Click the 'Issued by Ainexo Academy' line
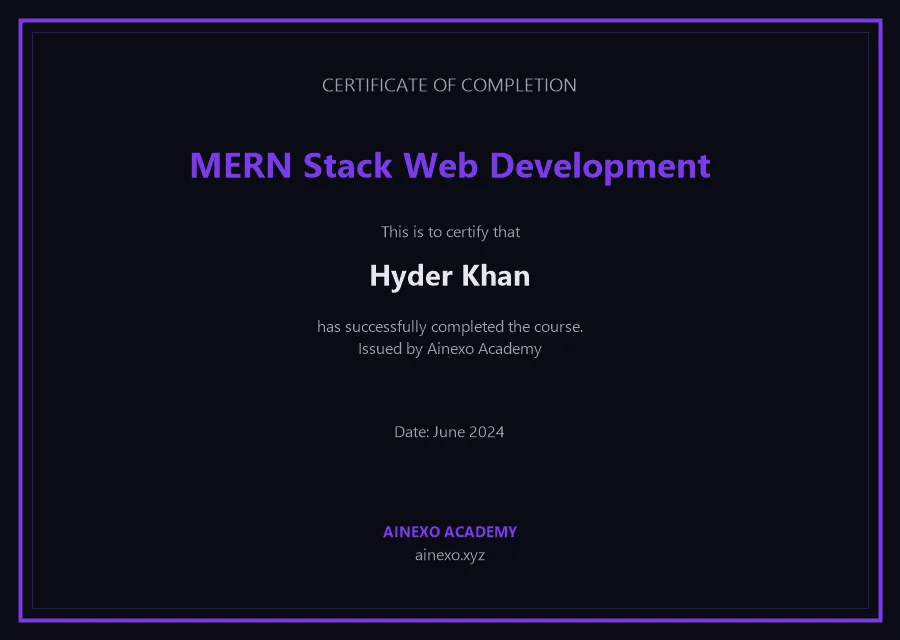This screenshot has height=640, width=900. coord(449,349)
